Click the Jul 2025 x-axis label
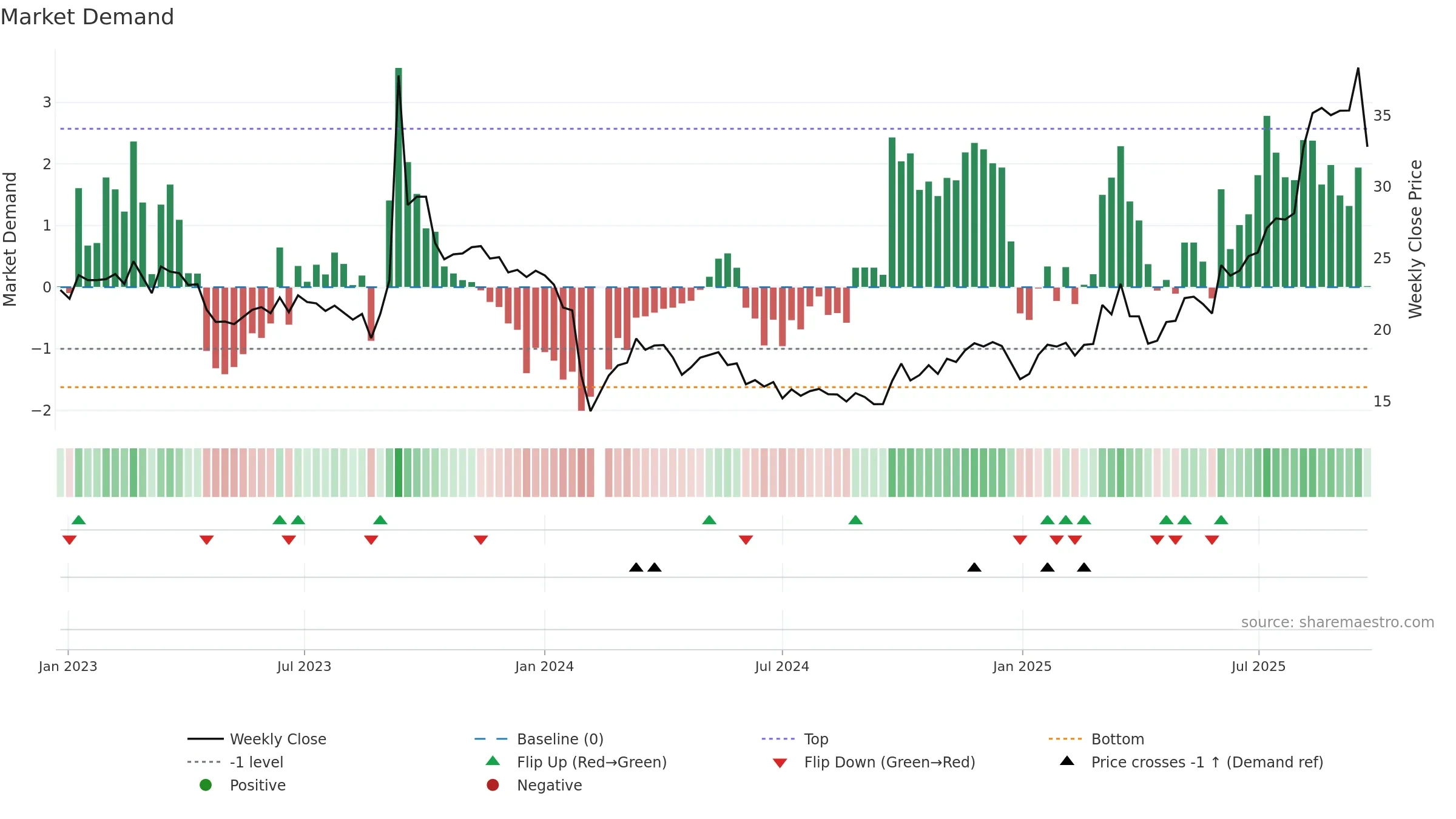 (x=1259, y=667)
